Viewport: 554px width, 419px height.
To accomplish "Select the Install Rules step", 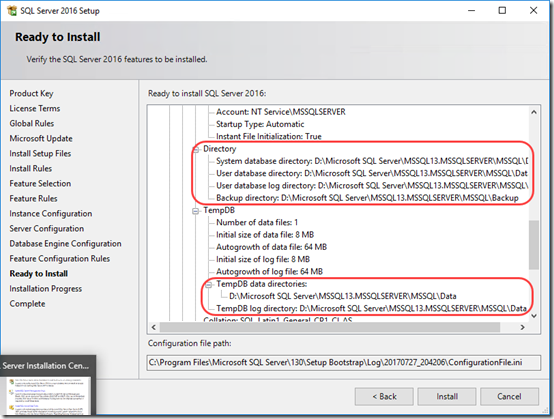I will (x=31, y=169).
